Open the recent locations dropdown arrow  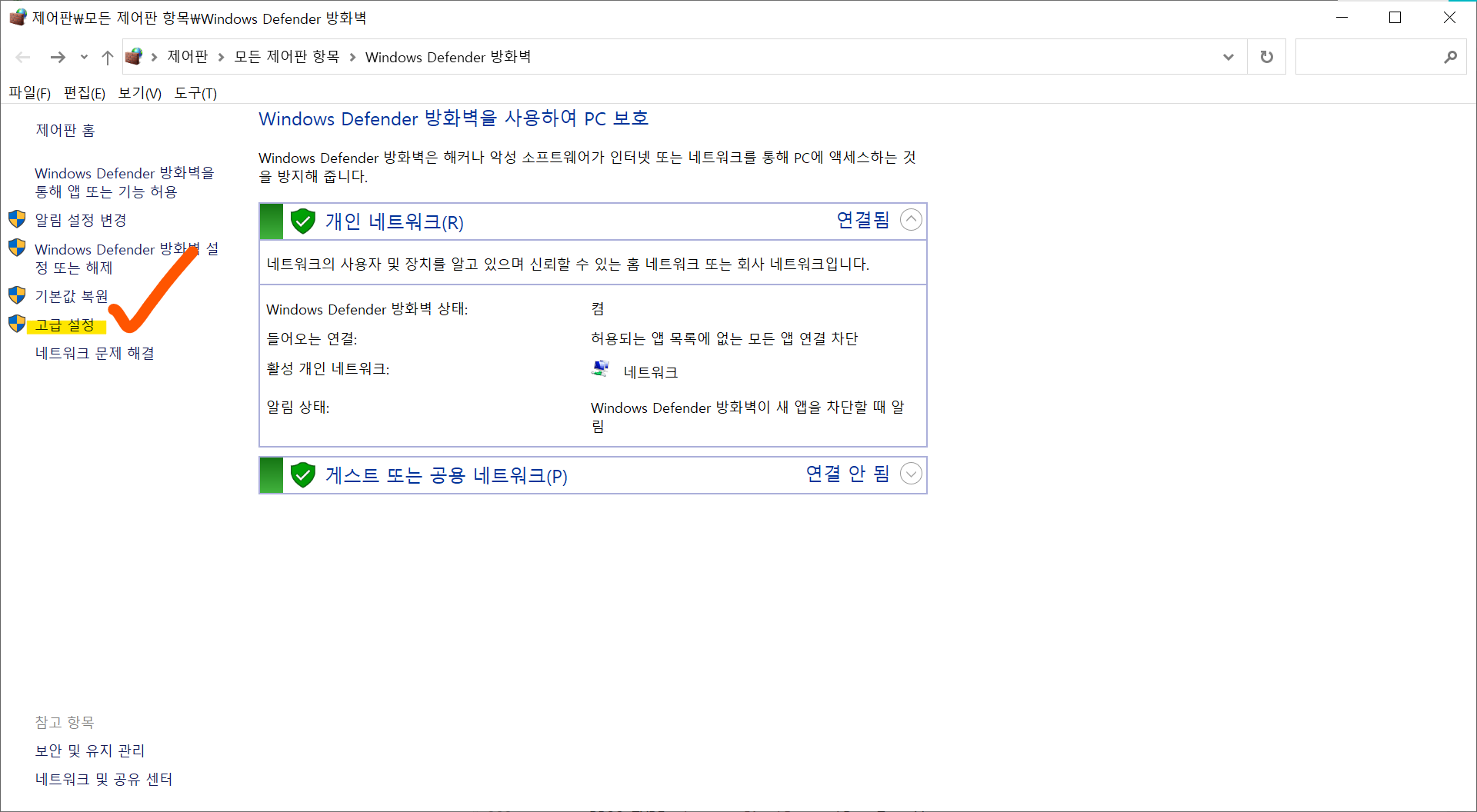[84, 57]
